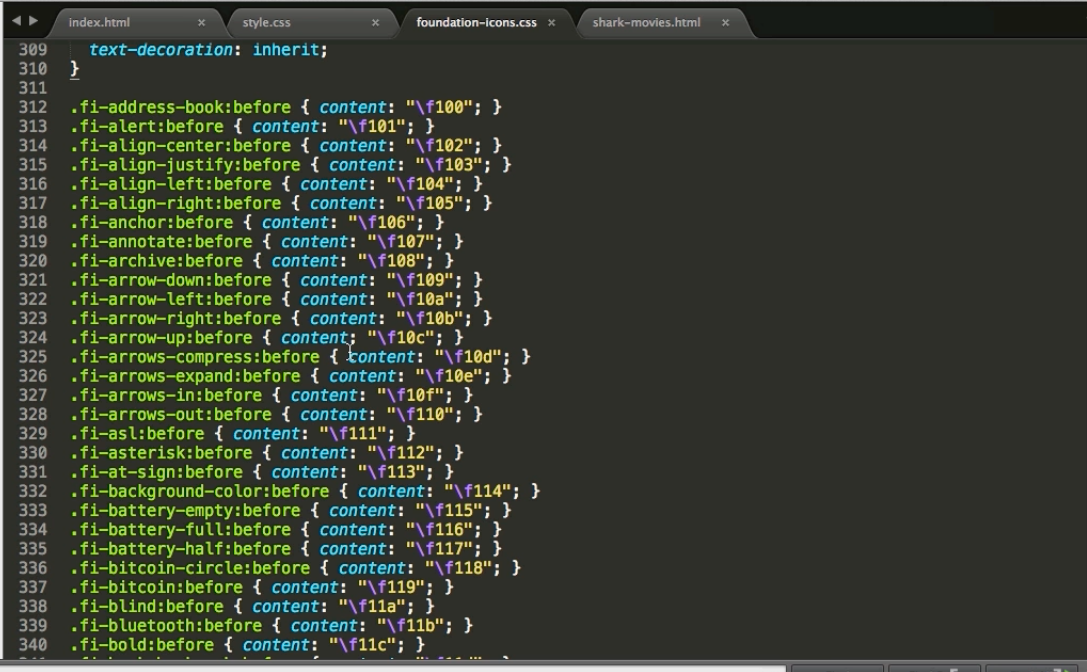This screenshot has width=1087, height=672.
Task: Close the foundation-icons.css tab
Action: (x=551, y=22)
